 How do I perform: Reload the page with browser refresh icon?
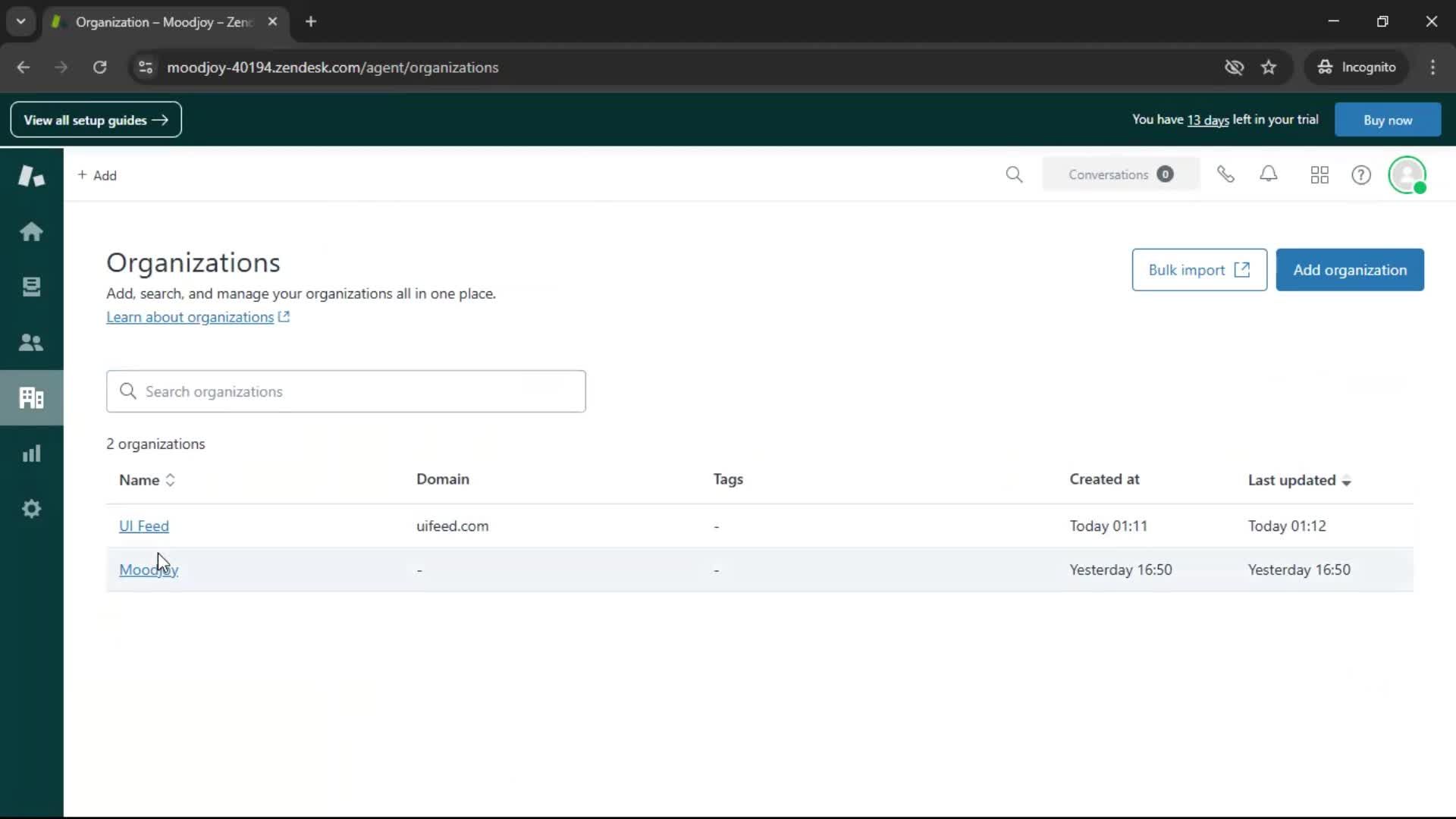tap(99, 67)
